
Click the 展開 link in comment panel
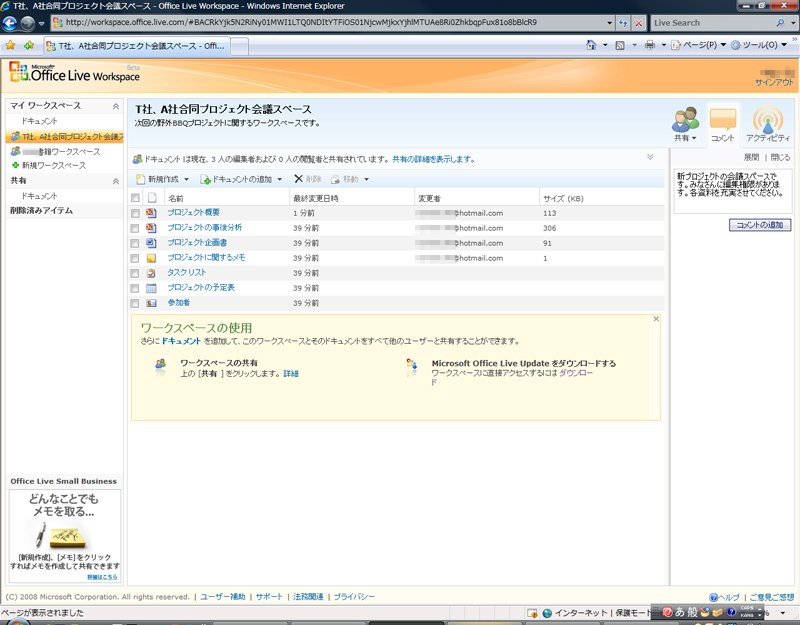751,157
